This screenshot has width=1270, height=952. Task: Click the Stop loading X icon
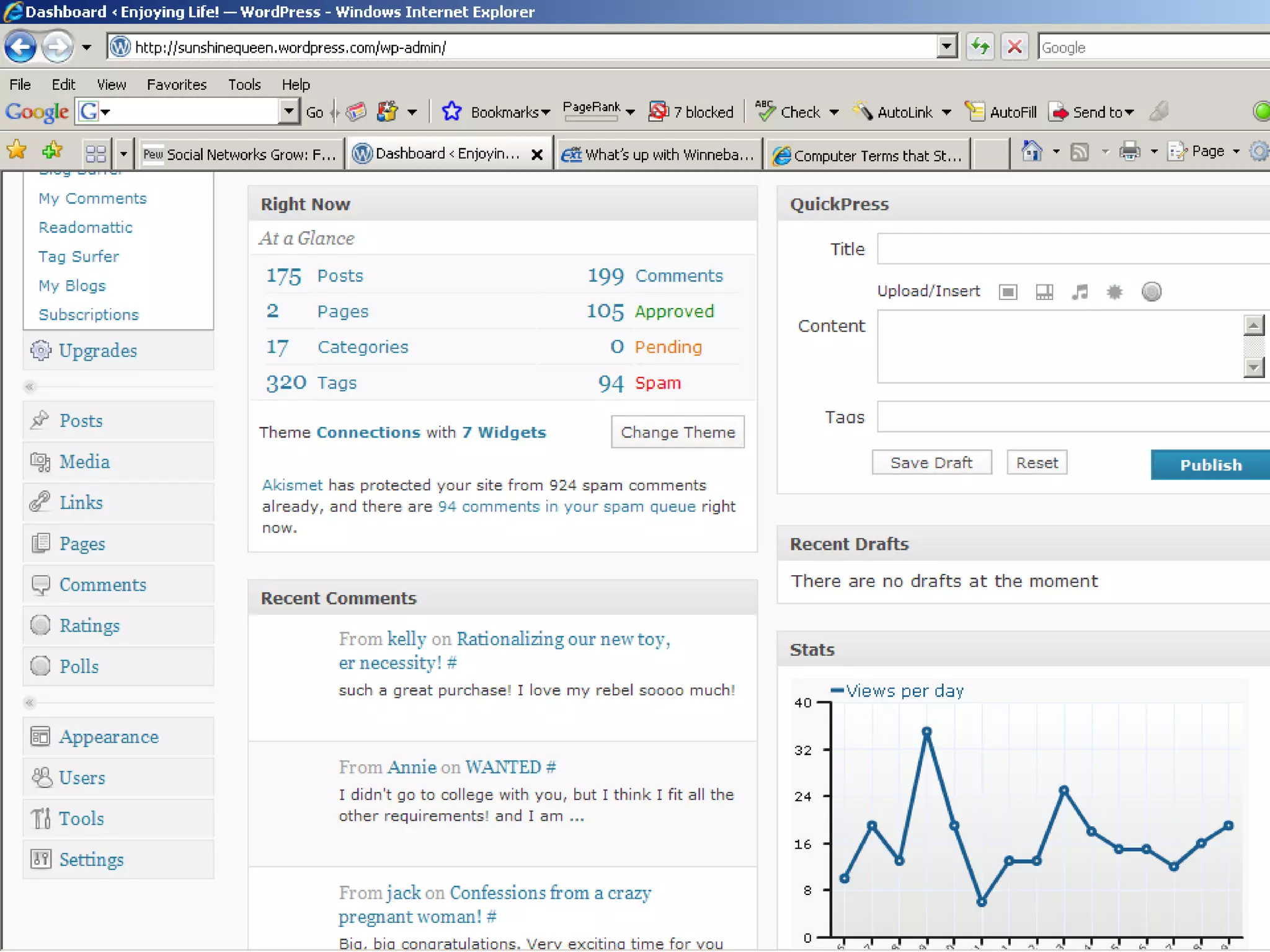(1015, 47)
